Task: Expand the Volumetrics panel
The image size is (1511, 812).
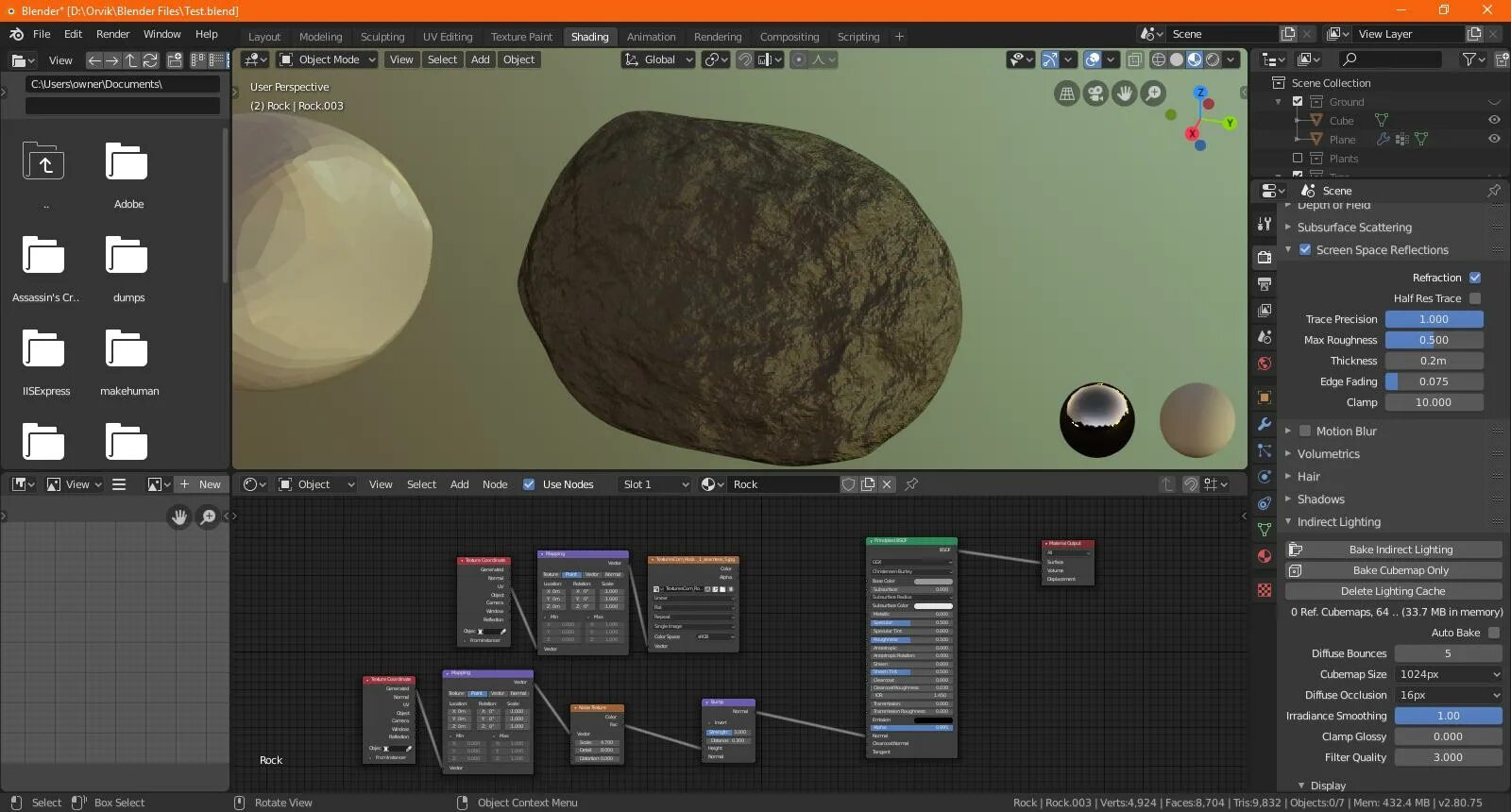Action: click(1328, 454)
